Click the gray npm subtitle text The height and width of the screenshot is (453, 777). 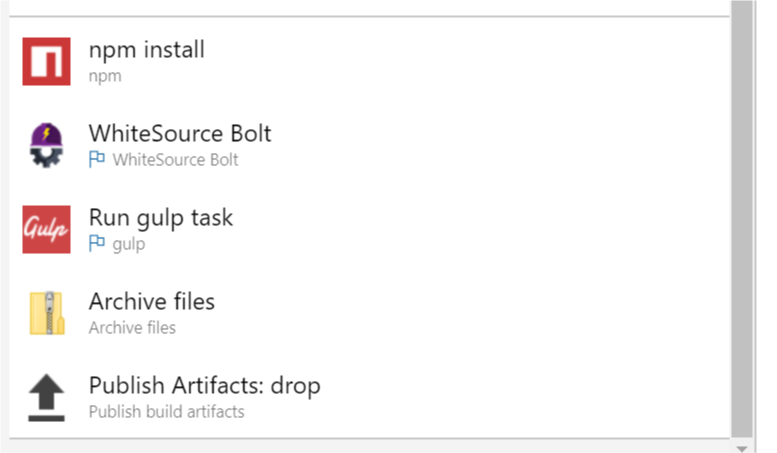105,77
